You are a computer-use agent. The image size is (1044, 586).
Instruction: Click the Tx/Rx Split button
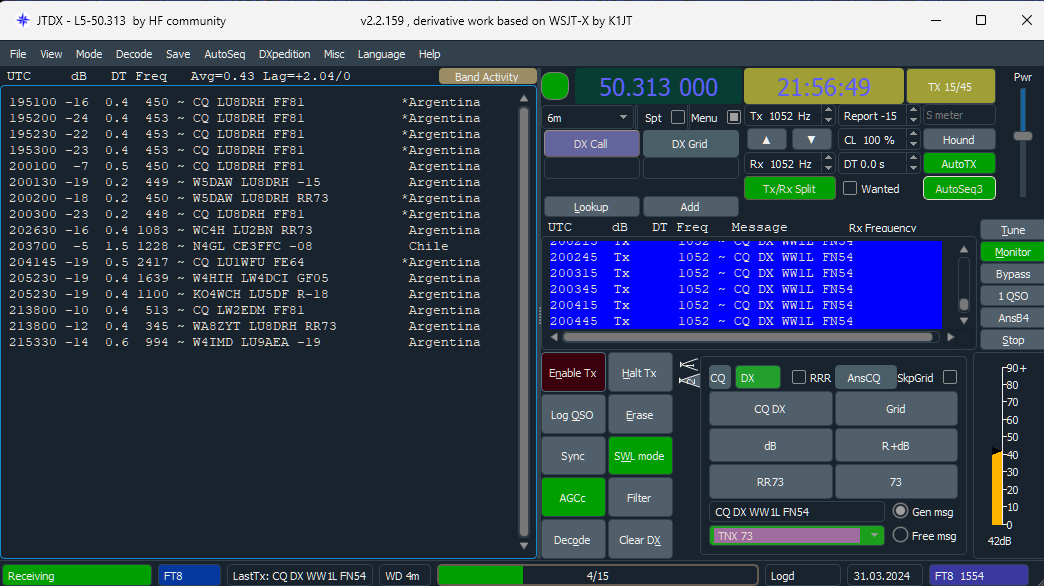pyautogui.click(x=789, y=188)
